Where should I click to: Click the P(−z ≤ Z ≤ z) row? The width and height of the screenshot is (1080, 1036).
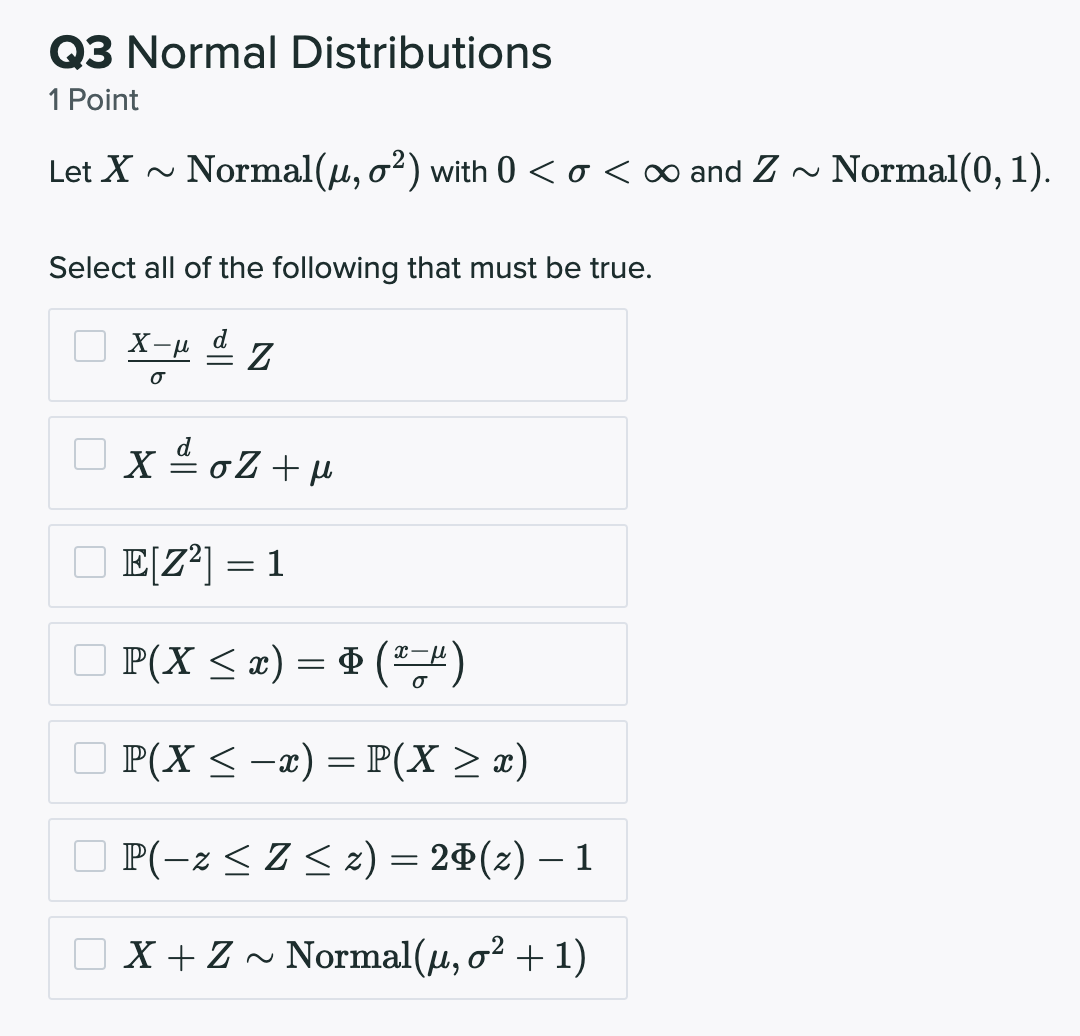[337, 859]
